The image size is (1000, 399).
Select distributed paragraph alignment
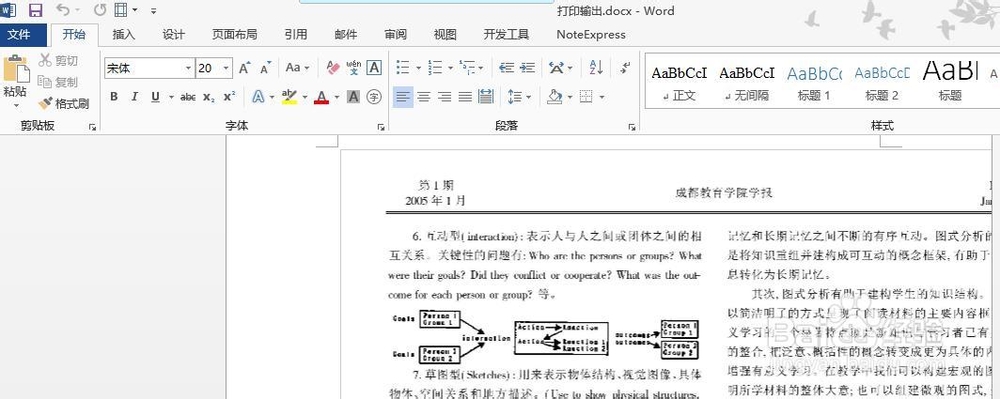click(x=486, y=97)
